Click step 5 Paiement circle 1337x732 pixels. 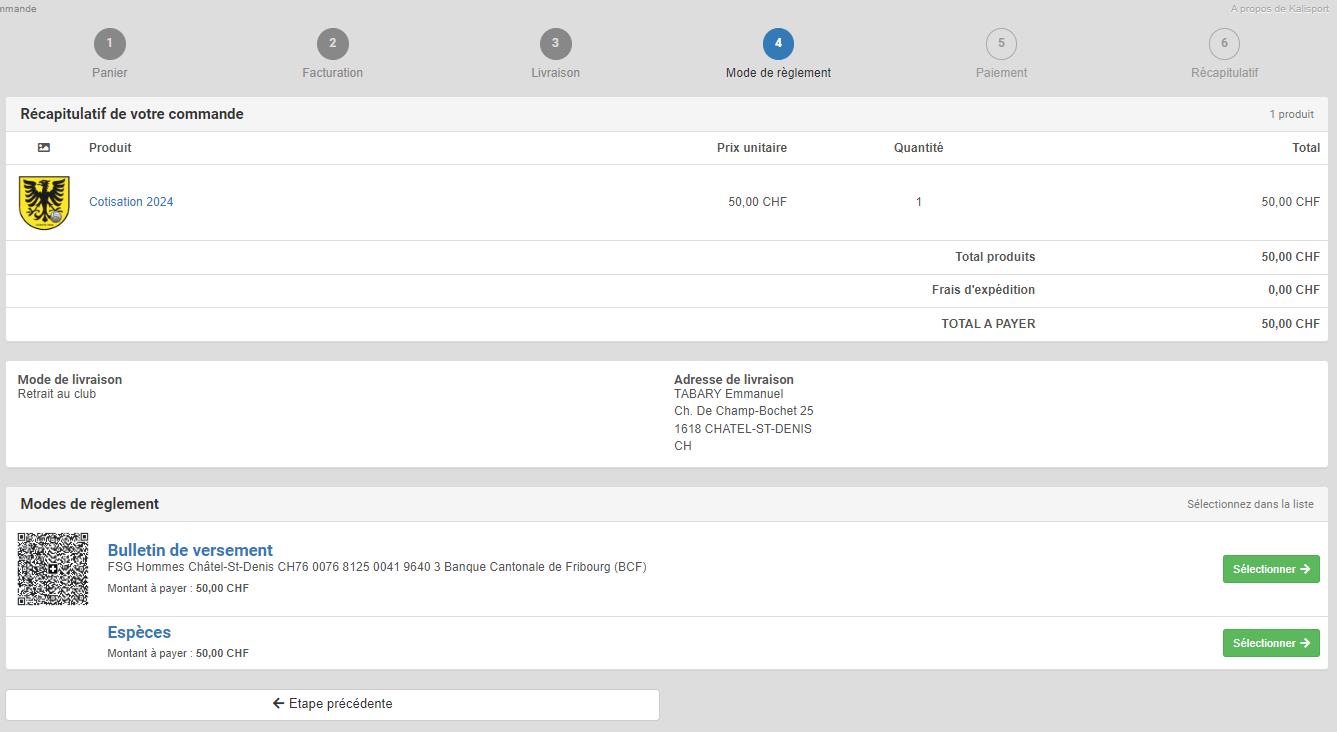coord(1001,44)
